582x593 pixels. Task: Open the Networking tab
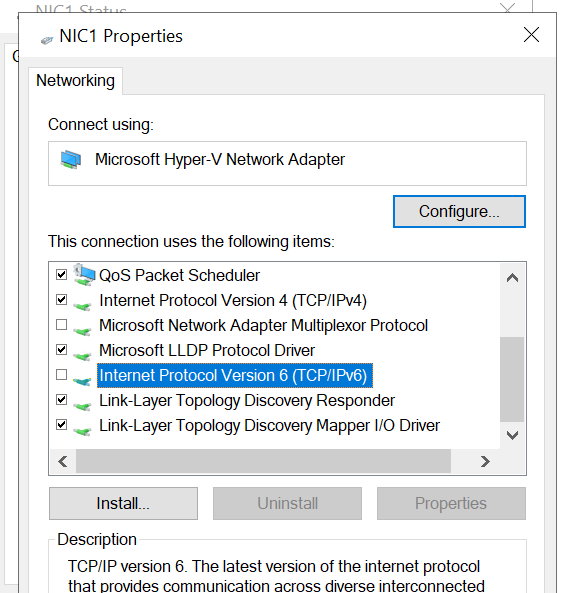pyautogui.click(x=75, y=81)
